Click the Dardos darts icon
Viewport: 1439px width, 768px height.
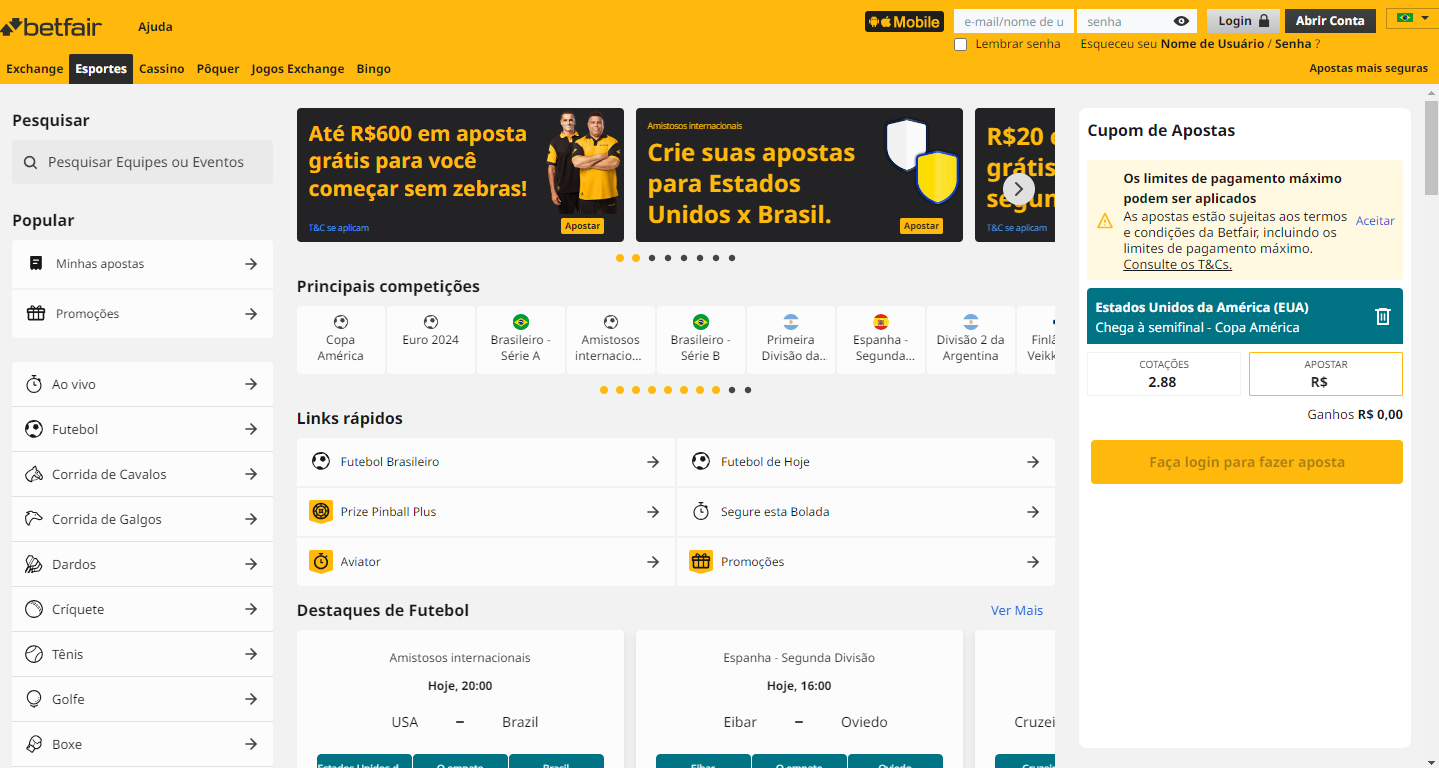point(34,564)
